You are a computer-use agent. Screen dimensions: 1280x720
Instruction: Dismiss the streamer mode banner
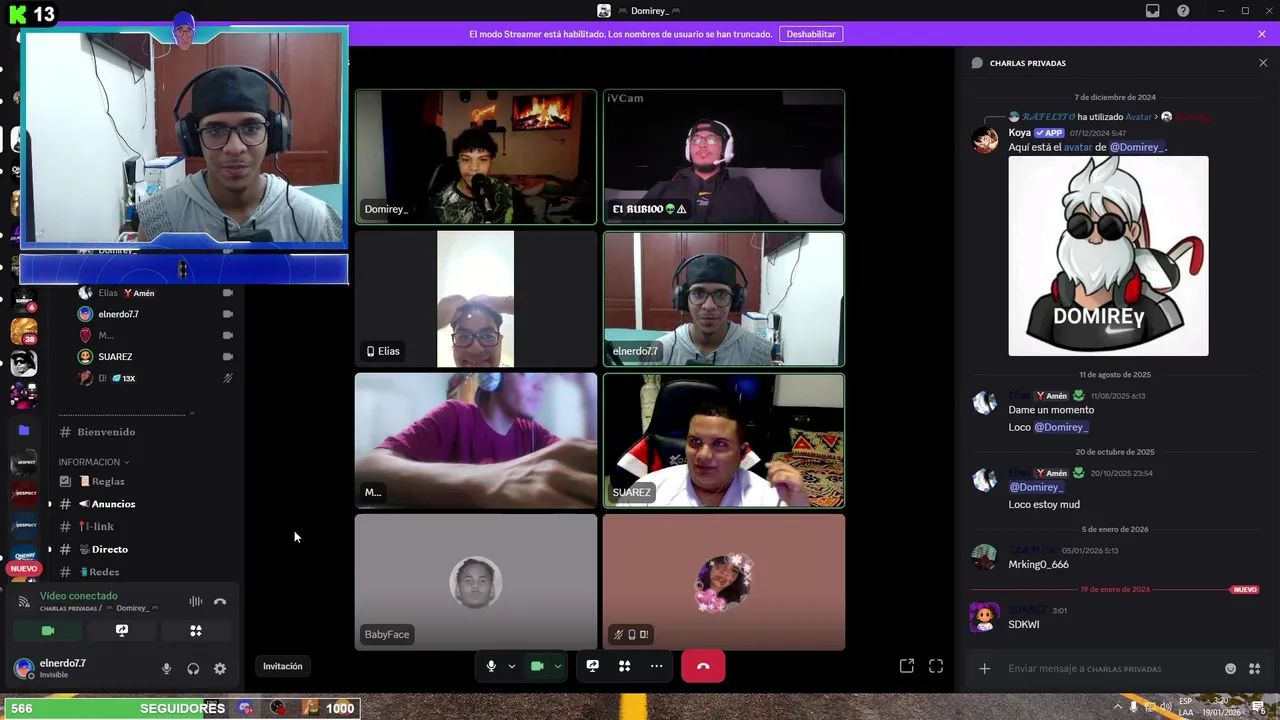click(x=1262, y=34)
